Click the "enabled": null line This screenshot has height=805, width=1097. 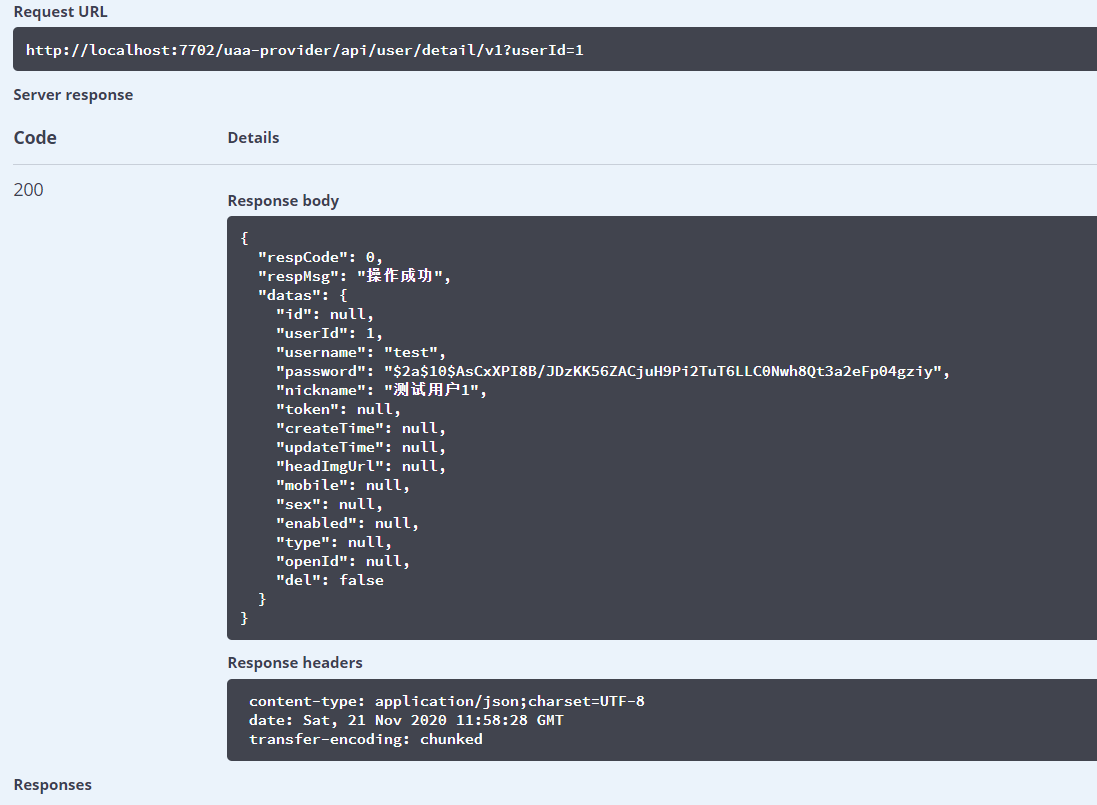click(x=347, y=523)
